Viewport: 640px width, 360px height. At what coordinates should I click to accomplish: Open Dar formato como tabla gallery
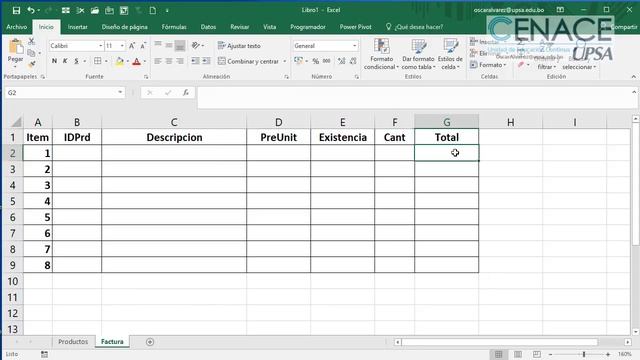click(418, 54)
